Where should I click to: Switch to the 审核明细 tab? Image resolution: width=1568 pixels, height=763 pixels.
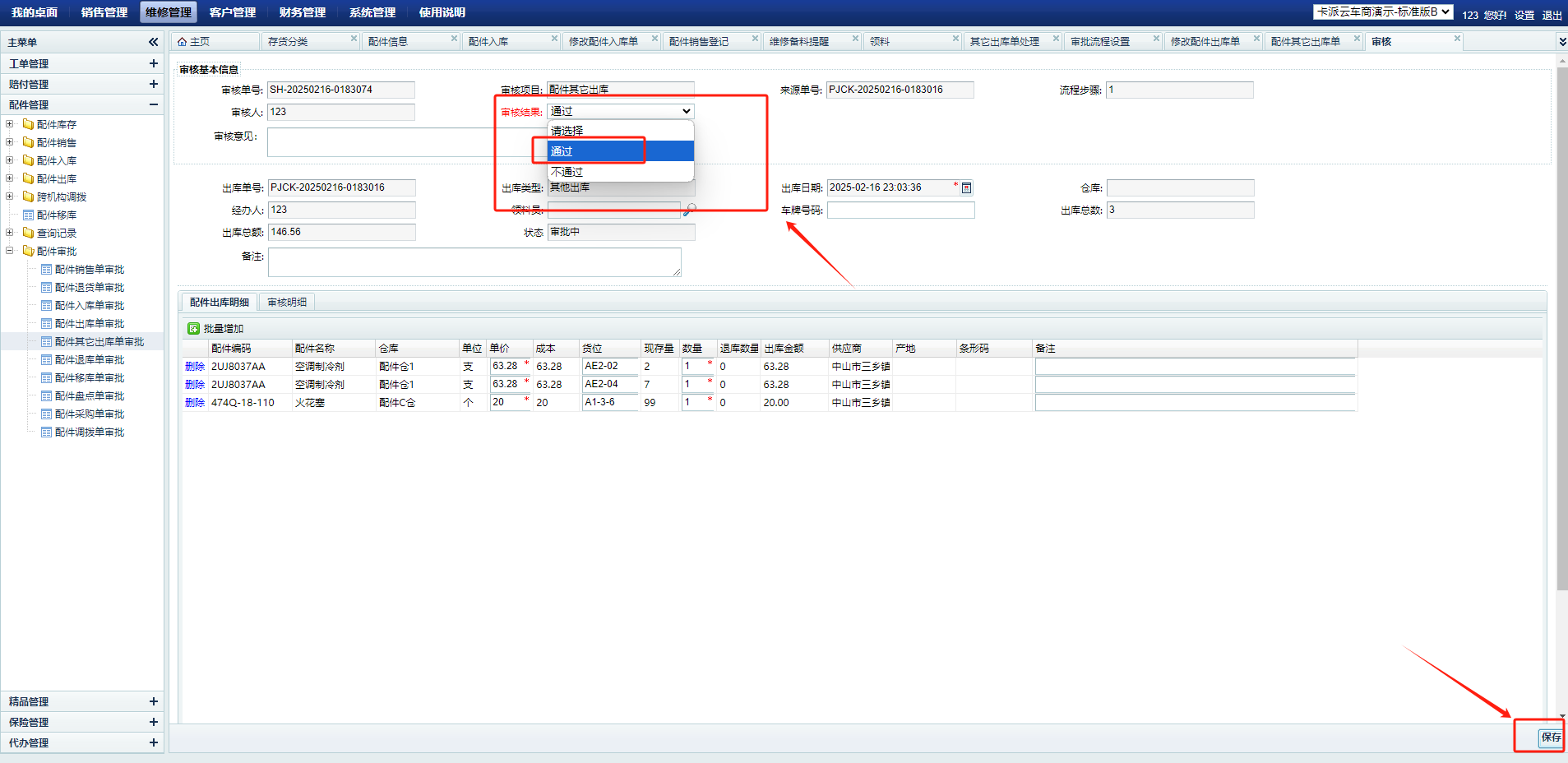(x=287, y=303)
